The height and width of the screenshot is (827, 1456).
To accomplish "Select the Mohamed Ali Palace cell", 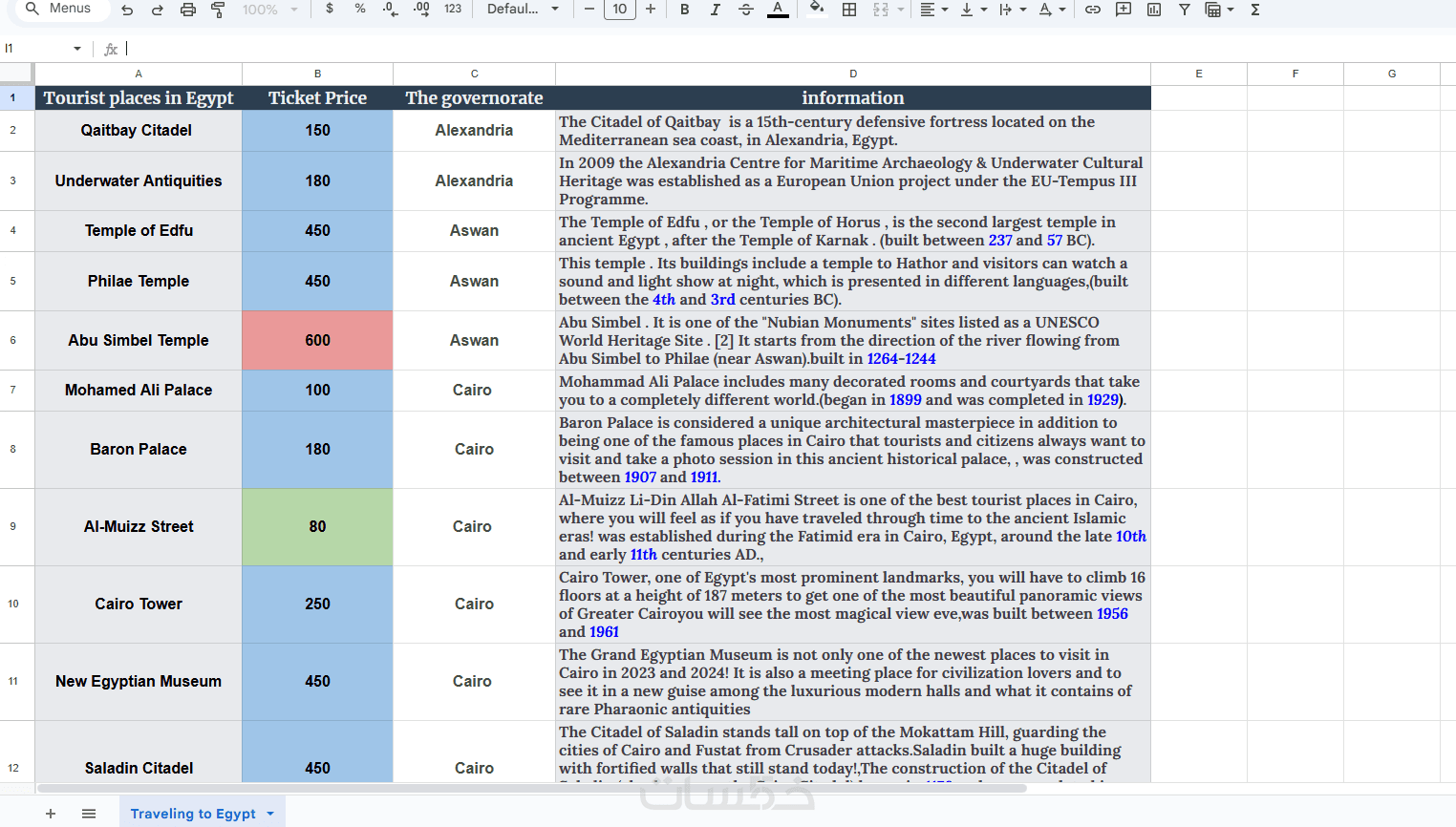I will coord(139,390).
